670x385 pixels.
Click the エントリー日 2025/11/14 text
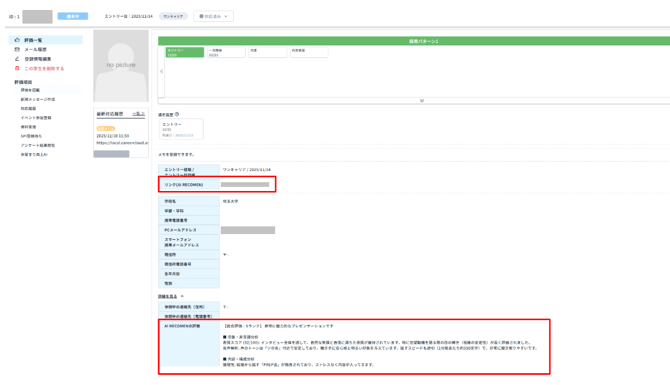coord(129,16)
